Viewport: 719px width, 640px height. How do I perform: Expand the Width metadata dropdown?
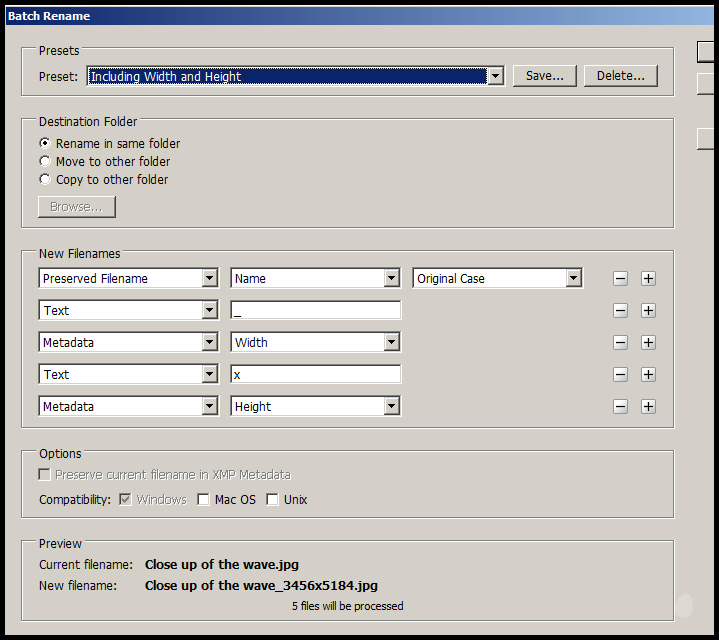[x=391, y=343]
